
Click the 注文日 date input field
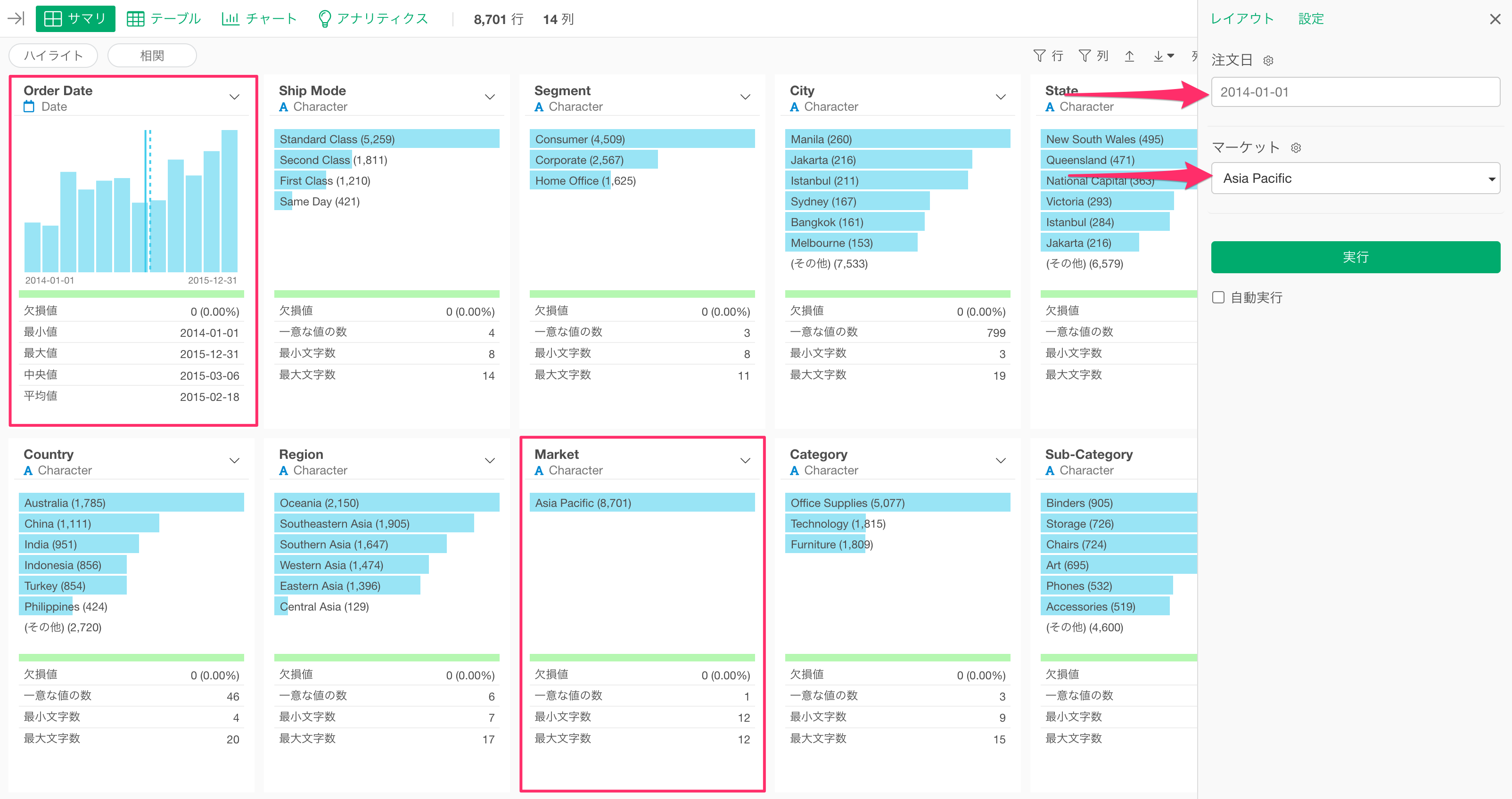pos(1355,92)
